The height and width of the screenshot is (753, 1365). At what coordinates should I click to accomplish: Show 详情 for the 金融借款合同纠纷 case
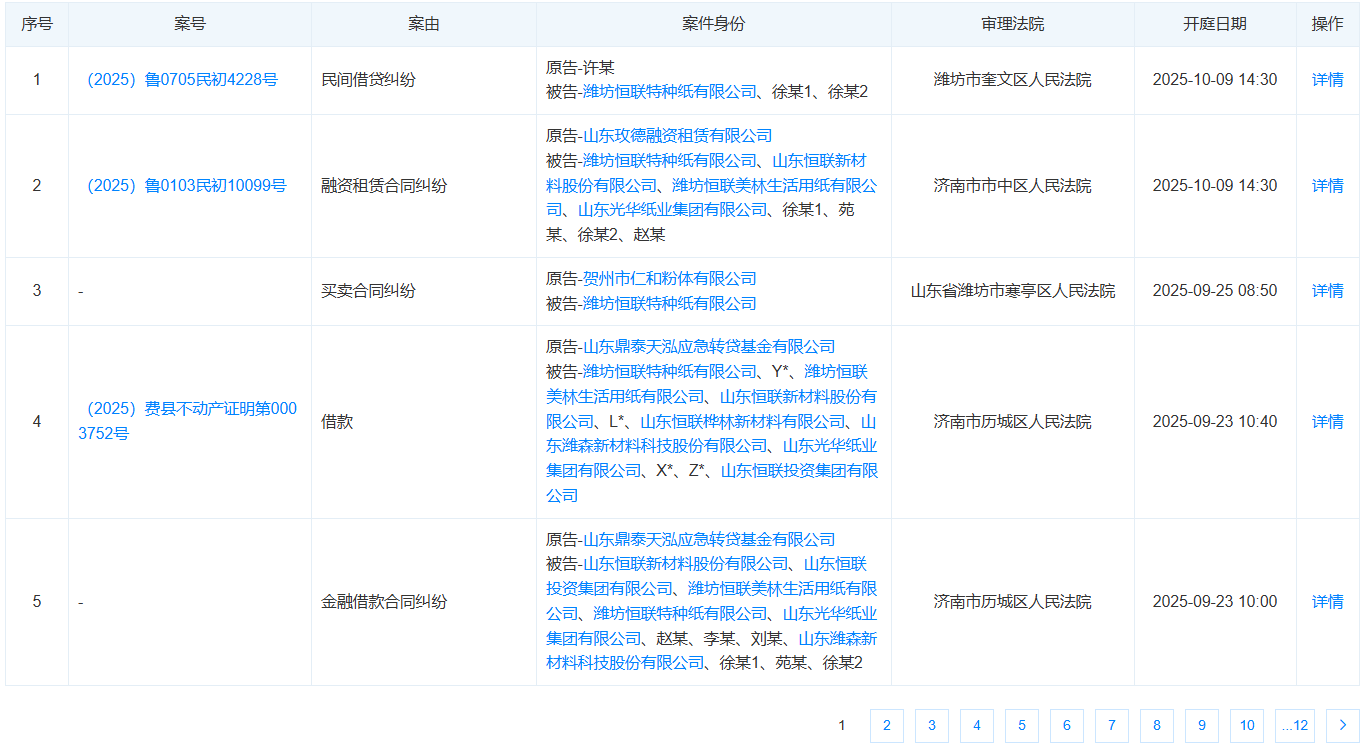coord(1327,602)
